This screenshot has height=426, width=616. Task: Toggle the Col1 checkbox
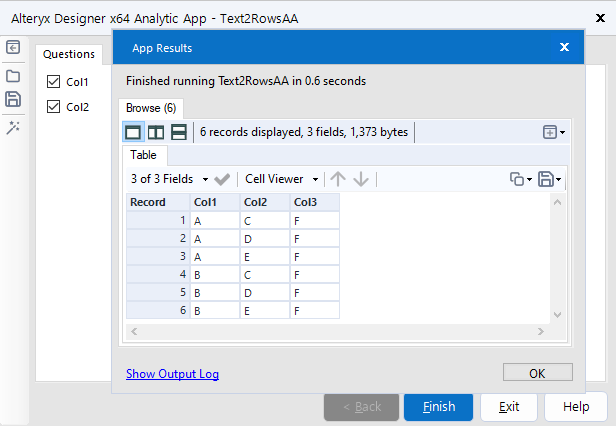(54, 81)
